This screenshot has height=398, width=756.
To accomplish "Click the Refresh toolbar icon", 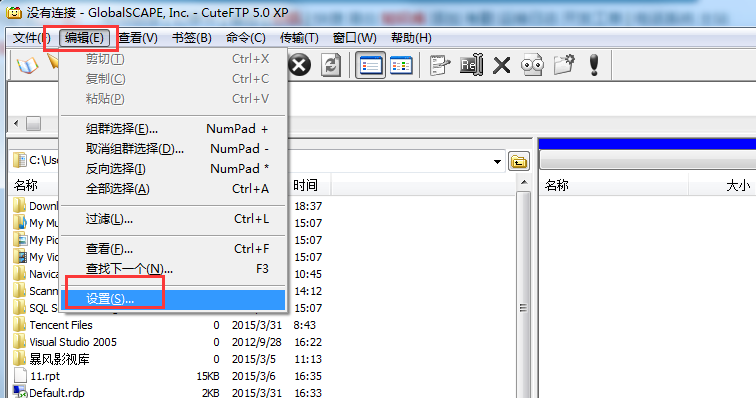I will click(x=331, y=65).
